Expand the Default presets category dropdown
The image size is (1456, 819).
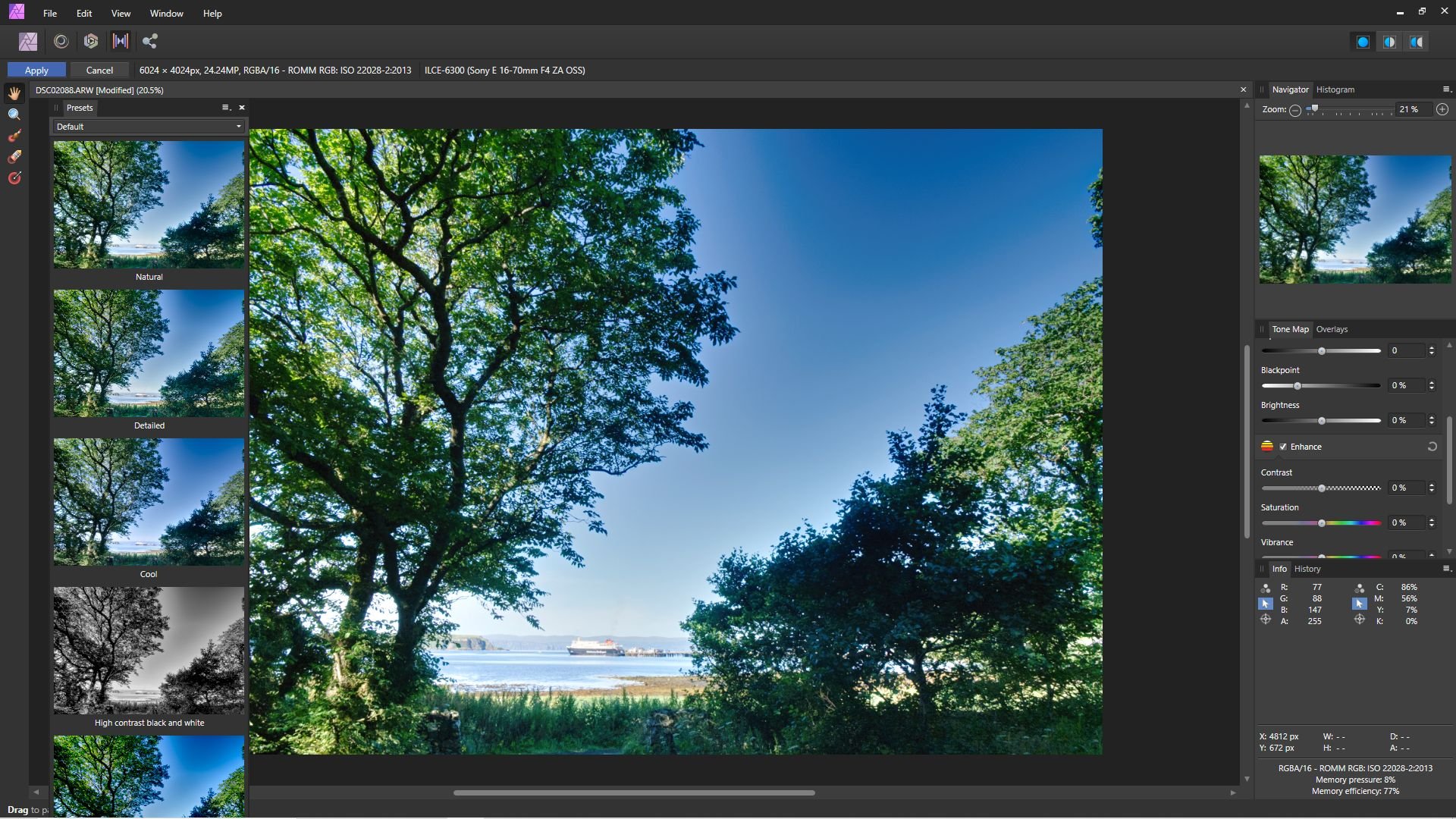(148, 127)
